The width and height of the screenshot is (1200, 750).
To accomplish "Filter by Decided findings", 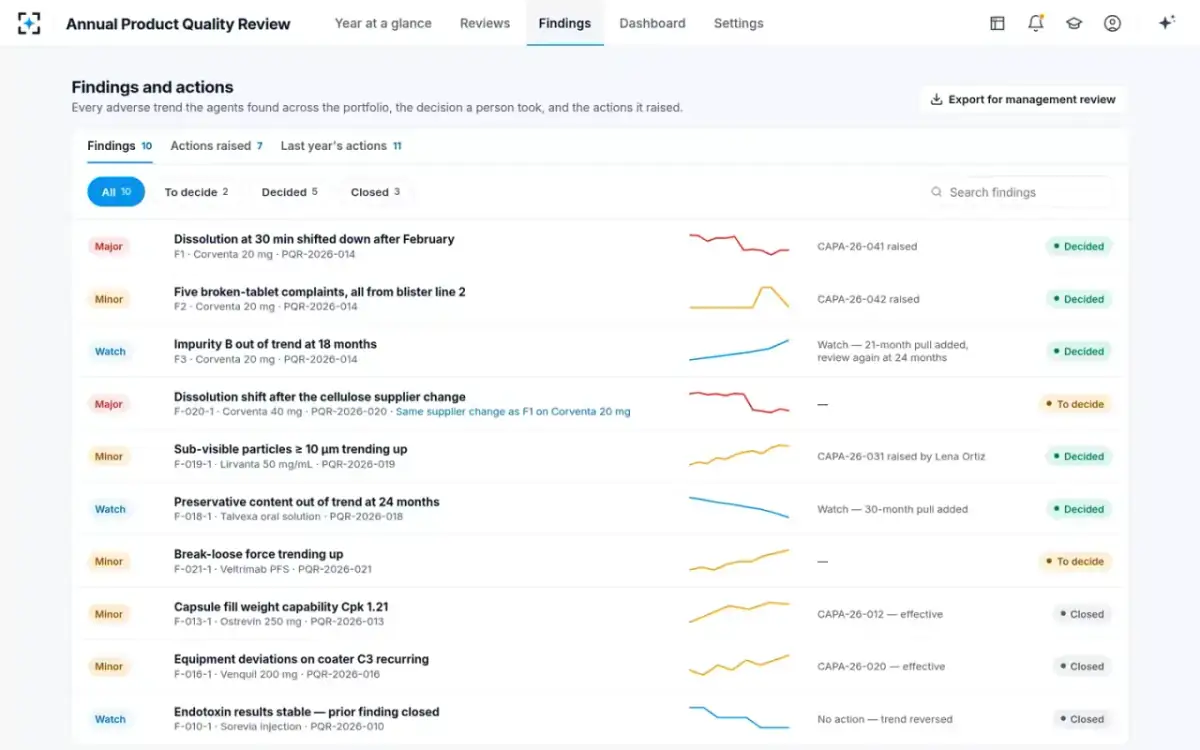I will pos(289,192).
